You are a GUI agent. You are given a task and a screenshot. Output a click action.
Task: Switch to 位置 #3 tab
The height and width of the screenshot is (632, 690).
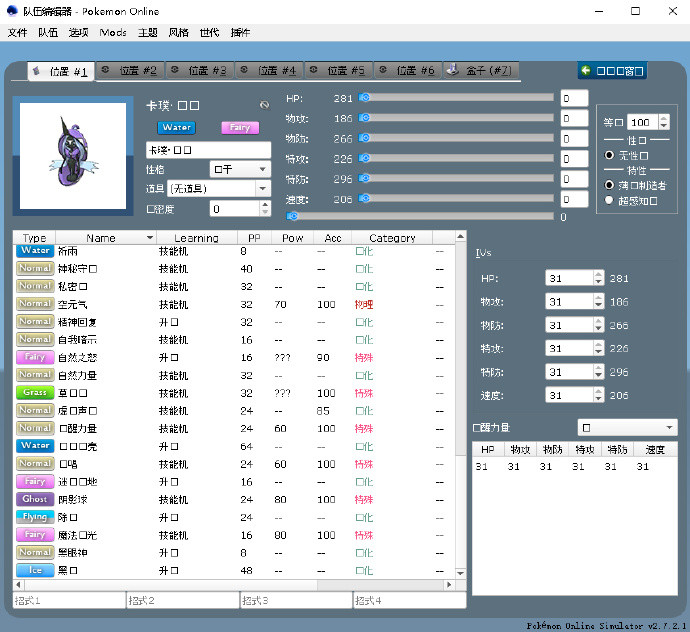(x=199, y=70)
